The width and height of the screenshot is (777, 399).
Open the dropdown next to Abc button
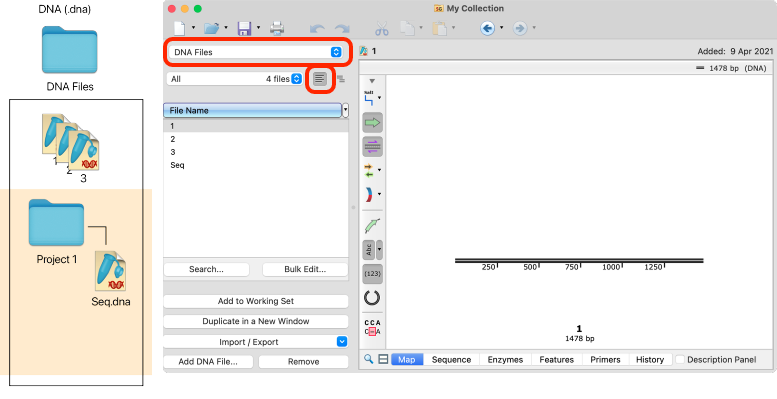point(380,250)
